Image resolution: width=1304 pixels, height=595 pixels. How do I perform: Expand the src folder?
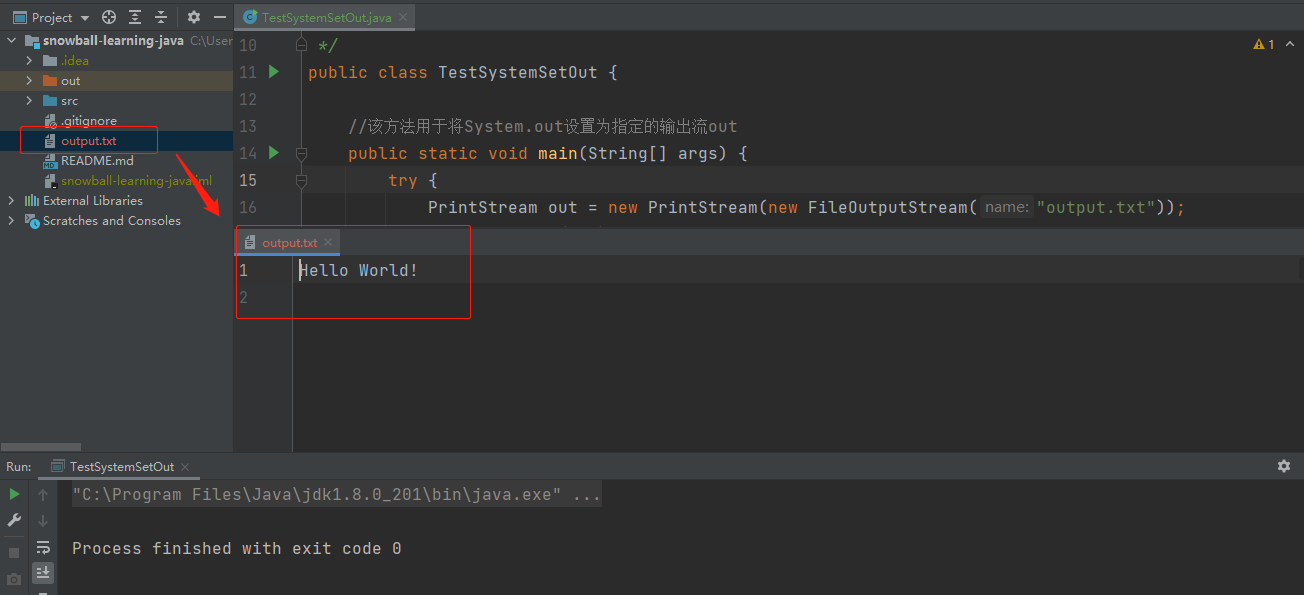click(29, 101)
